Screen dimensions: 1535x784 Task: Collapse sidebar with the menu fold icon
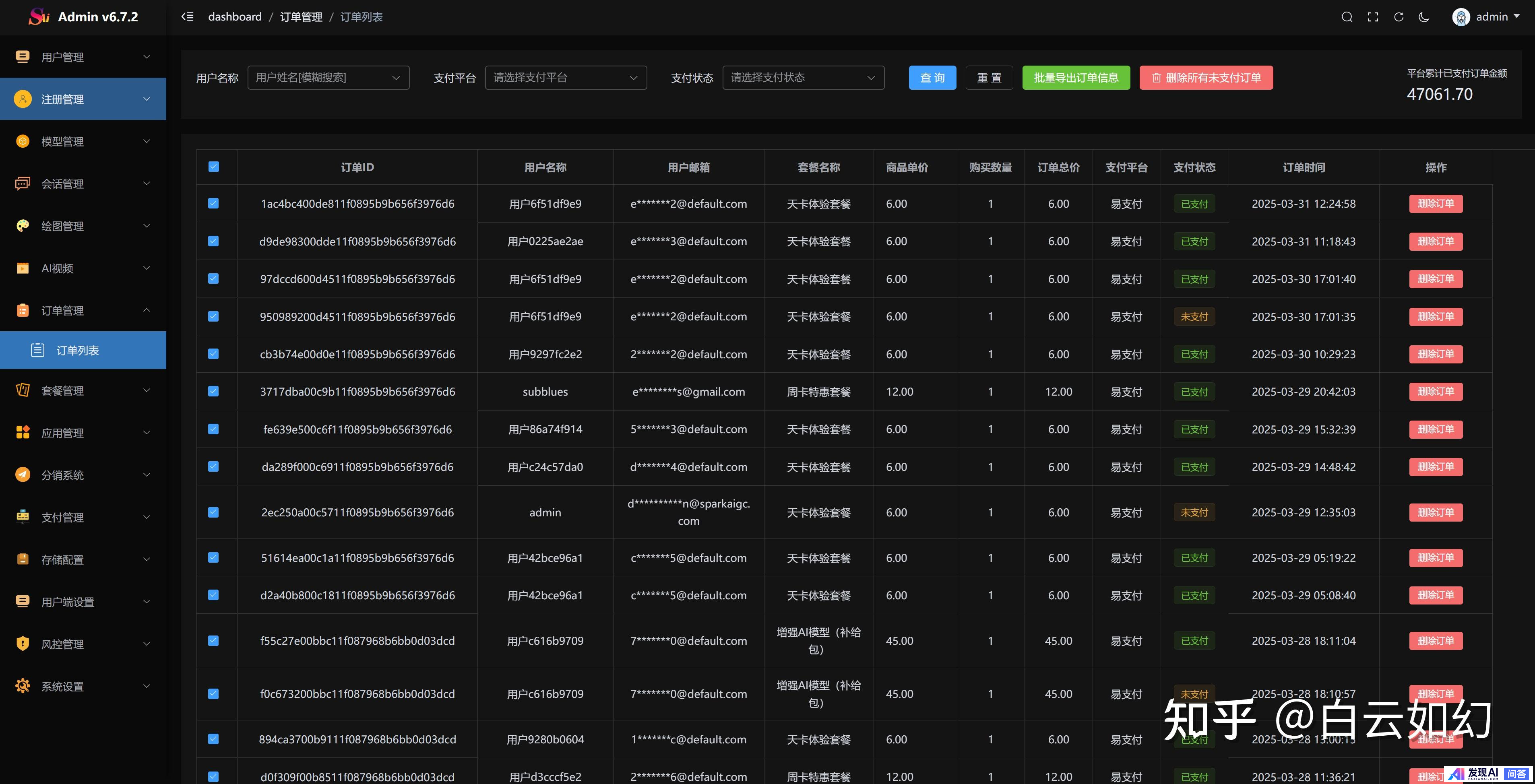pyautogui.click(x=187, y=17)
